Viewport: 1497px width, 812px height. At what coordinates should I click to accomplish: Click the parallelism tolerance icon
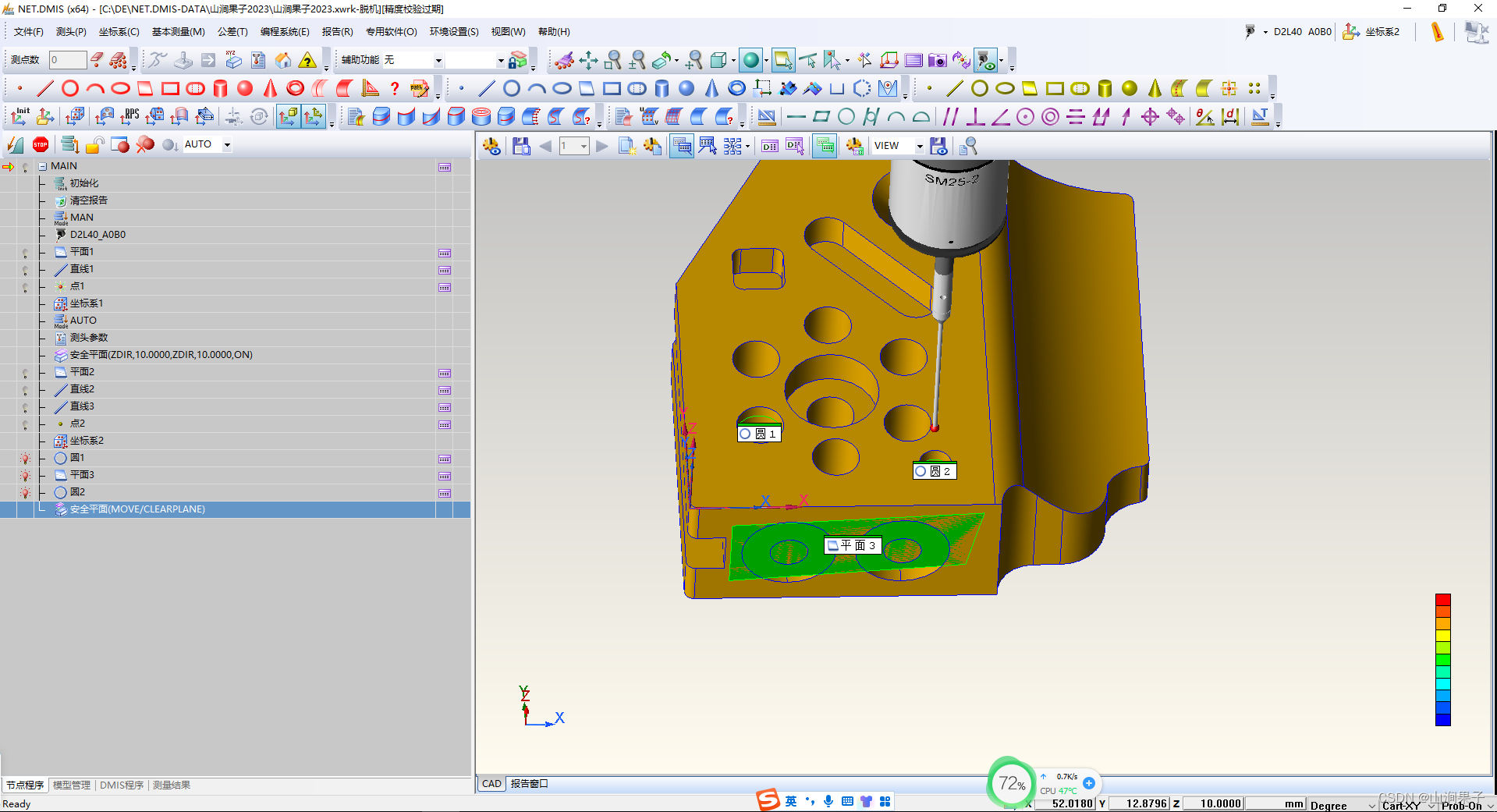(950, 117)
